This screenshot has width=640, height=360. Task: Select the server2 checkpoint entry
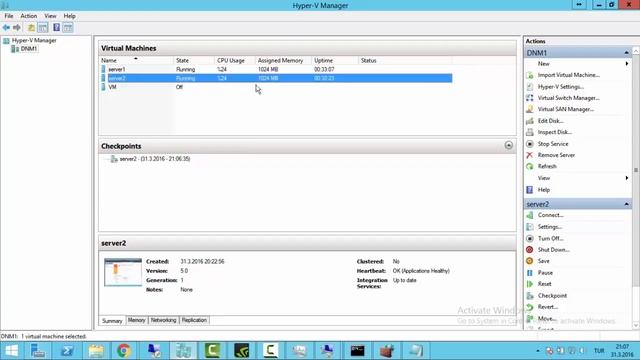154,159
